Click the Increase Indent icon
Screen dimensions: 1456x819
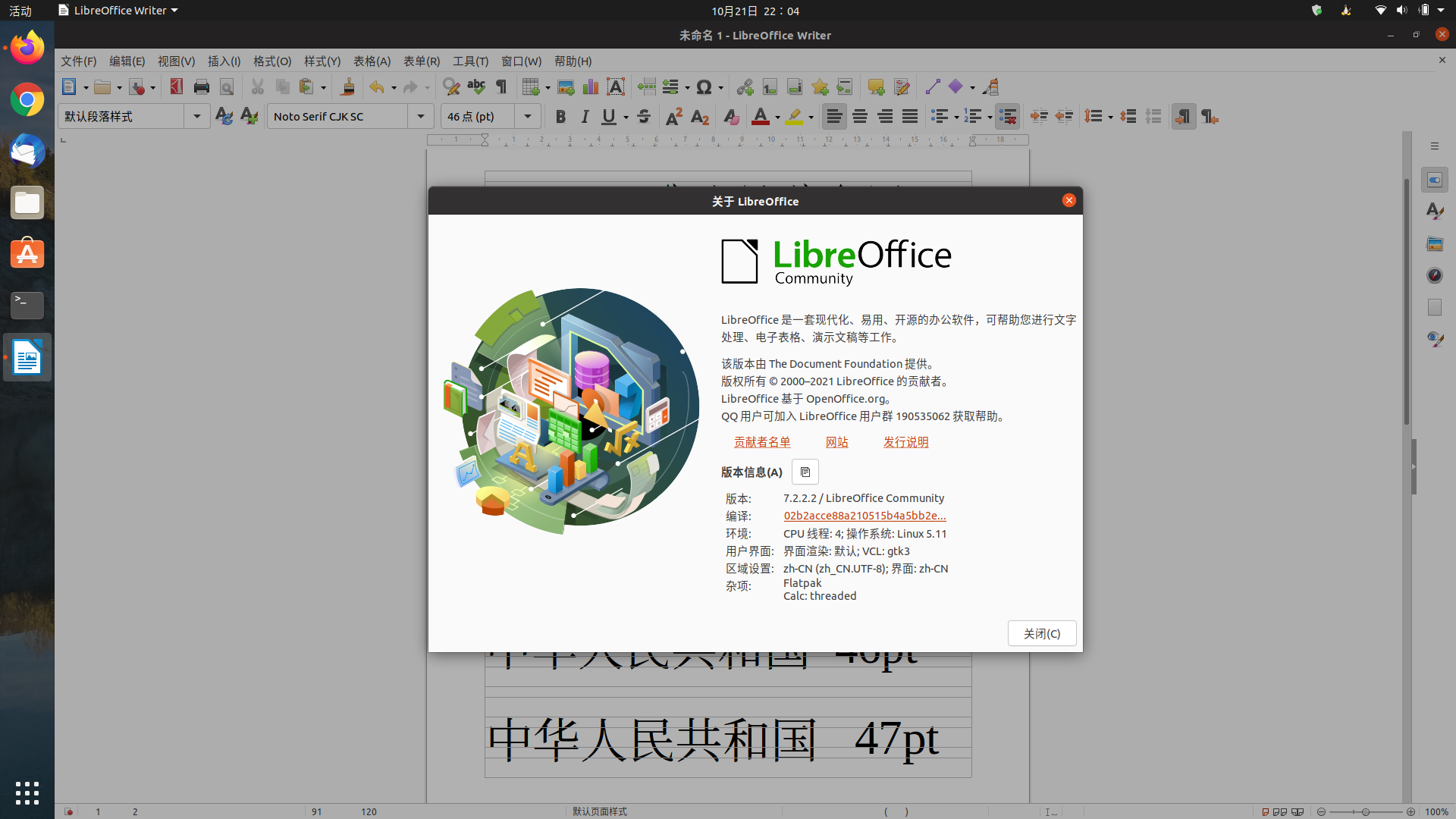click(1039, 117)
